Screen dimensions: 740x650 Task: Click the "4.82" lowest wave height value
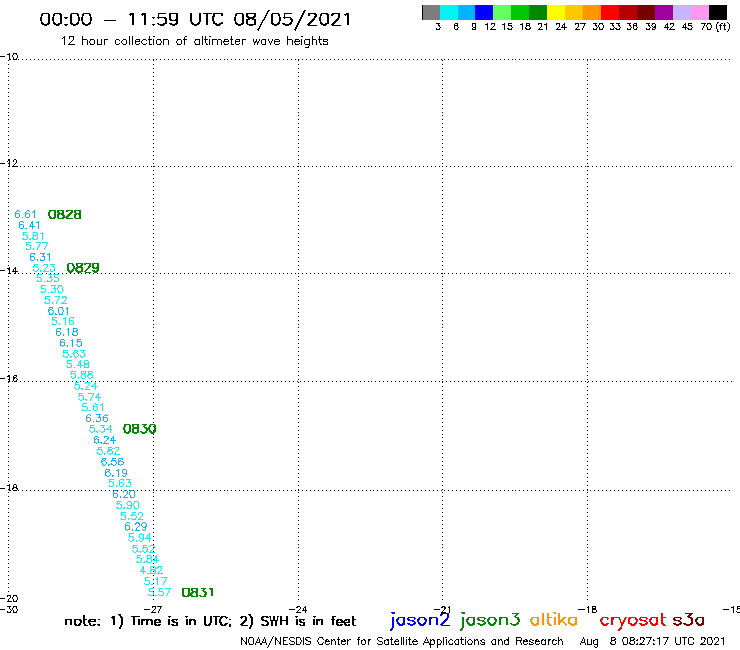(151, 570)
